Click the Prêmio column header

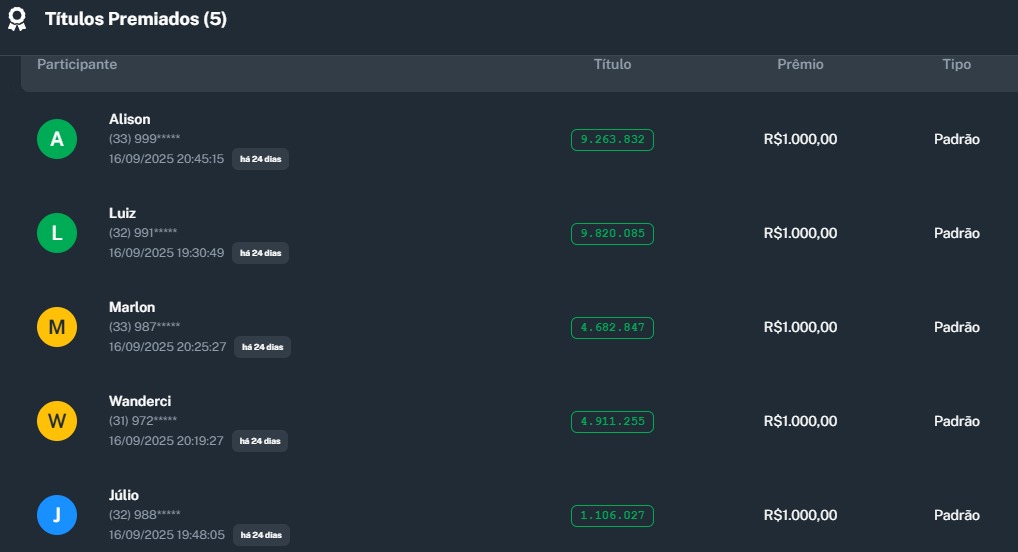[800, 64]
